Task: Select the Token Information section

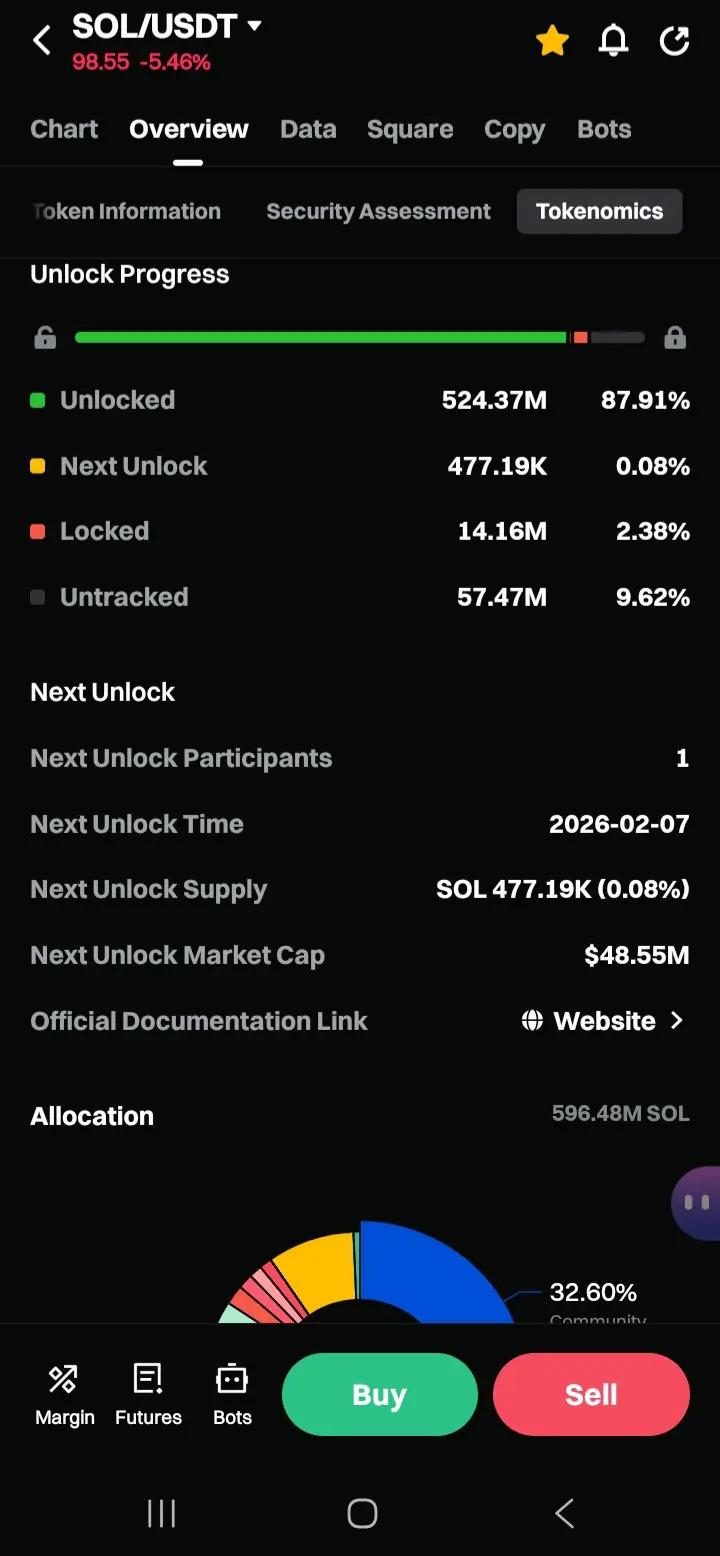Action: click(127, 211)
